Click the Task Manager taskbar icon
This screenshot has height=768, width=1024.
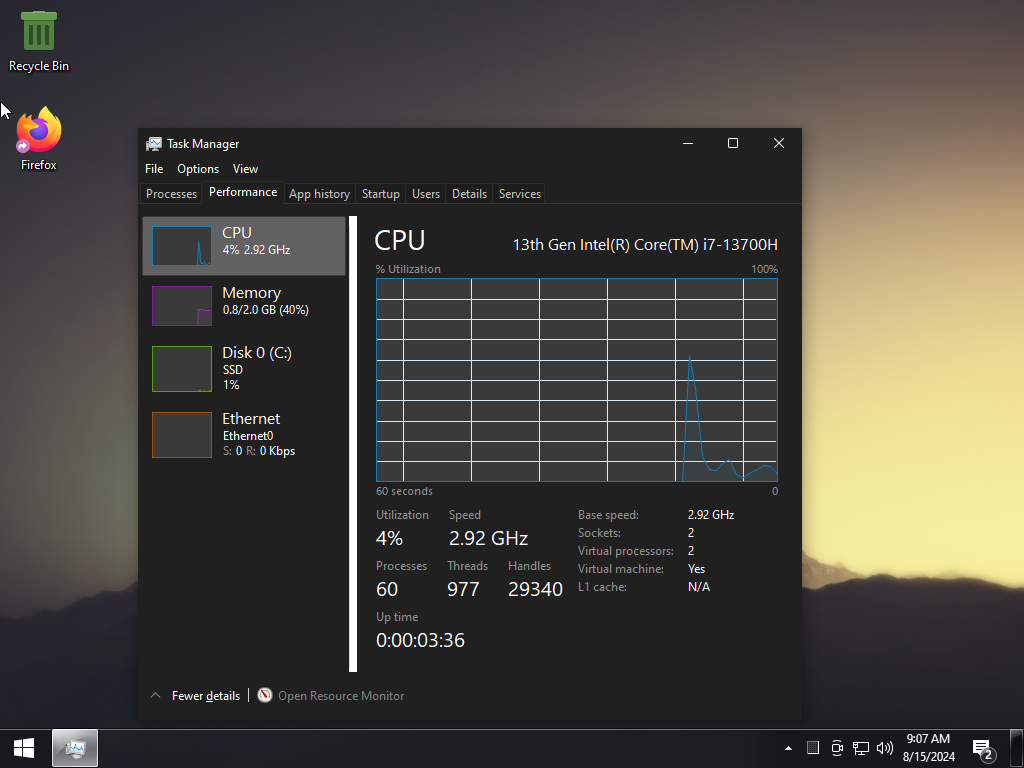coord(75,748)
